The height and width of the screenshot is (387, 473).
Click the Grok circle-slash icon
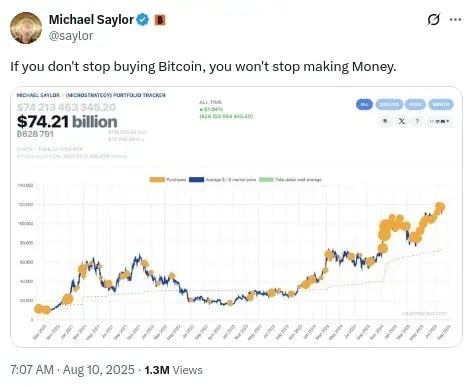[x=433, y=19]
